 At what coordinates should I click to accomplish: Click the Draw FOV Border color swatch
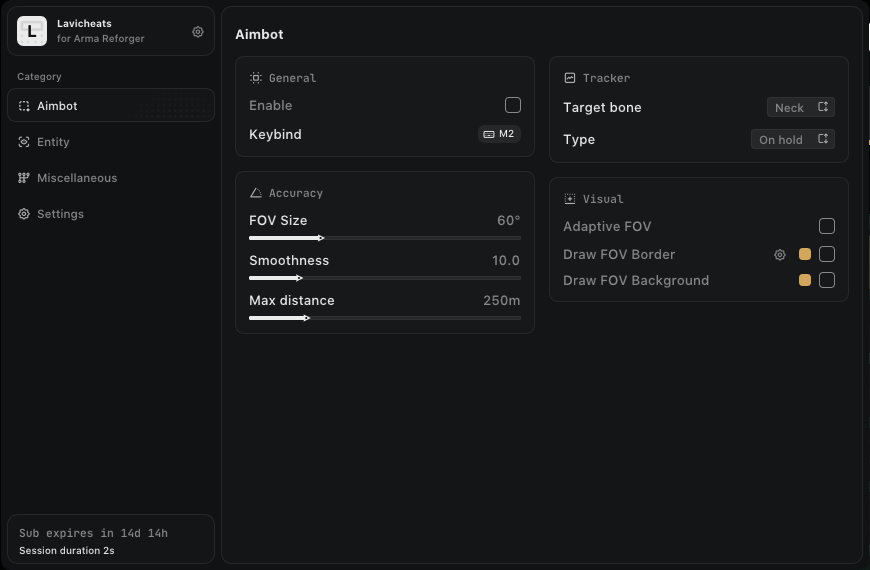coord(805,254)
